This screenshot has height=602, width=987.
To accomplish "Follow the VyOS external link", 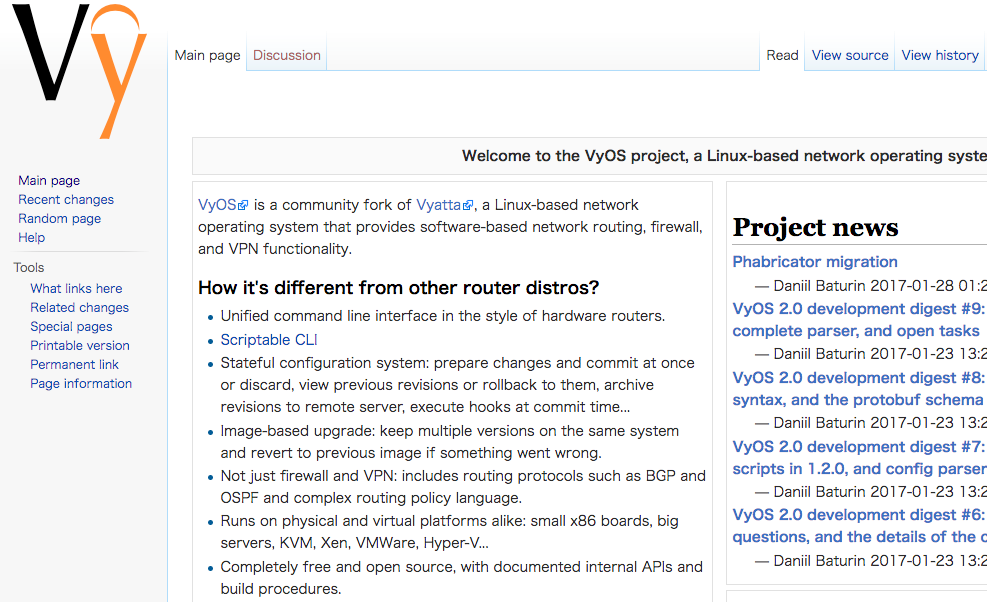I will tap(223, 205).
